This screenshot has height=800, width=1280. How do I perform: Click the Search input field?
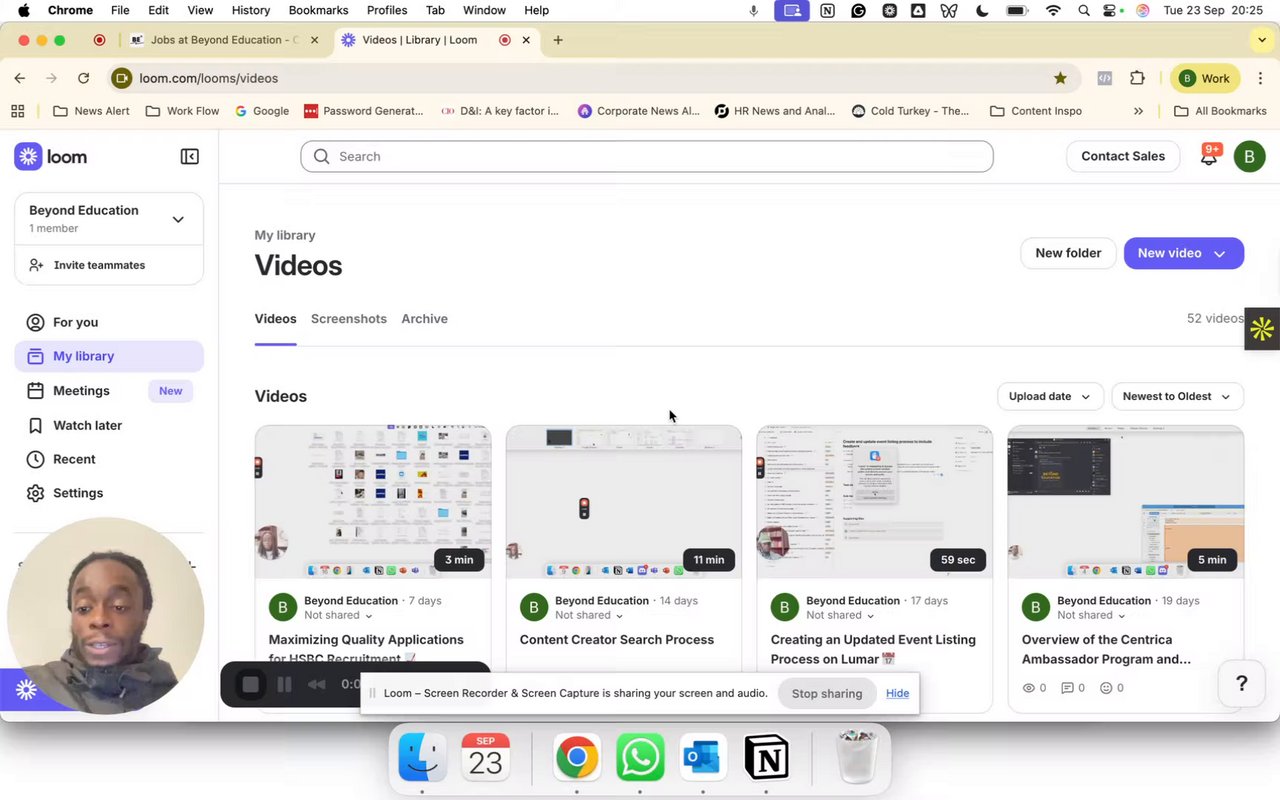[x=646, y=156]
